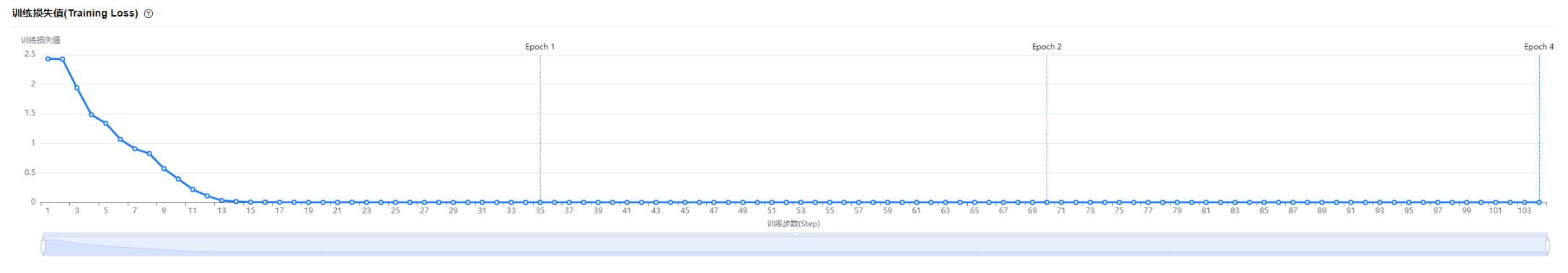
Task: Click the Epoch 1 marker line label
Action: (x=539, y=47)
